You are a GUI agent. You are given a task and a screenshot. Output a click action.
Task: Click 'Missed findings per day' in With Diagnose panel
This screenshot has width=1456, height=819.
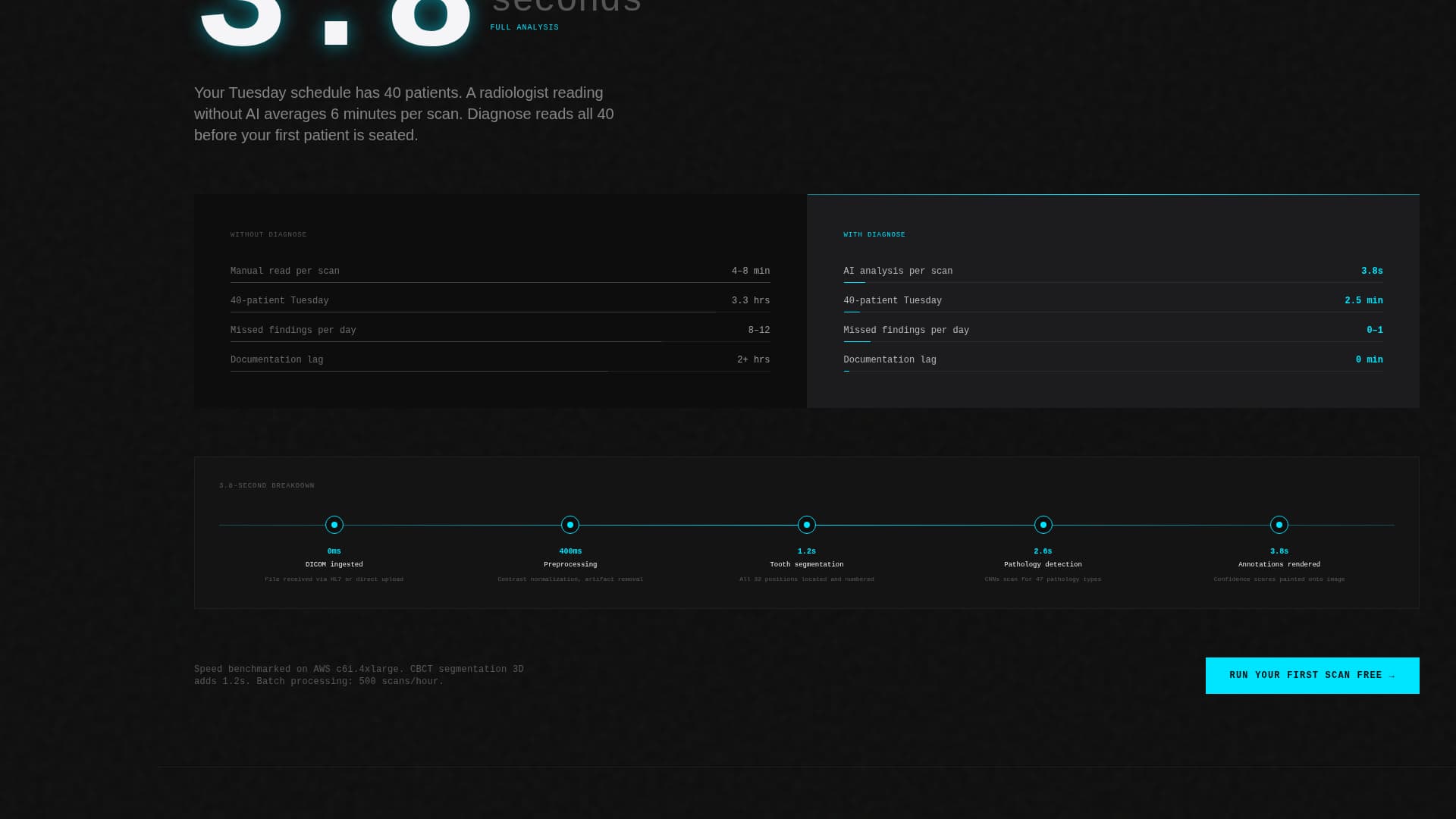click(906, 331)
